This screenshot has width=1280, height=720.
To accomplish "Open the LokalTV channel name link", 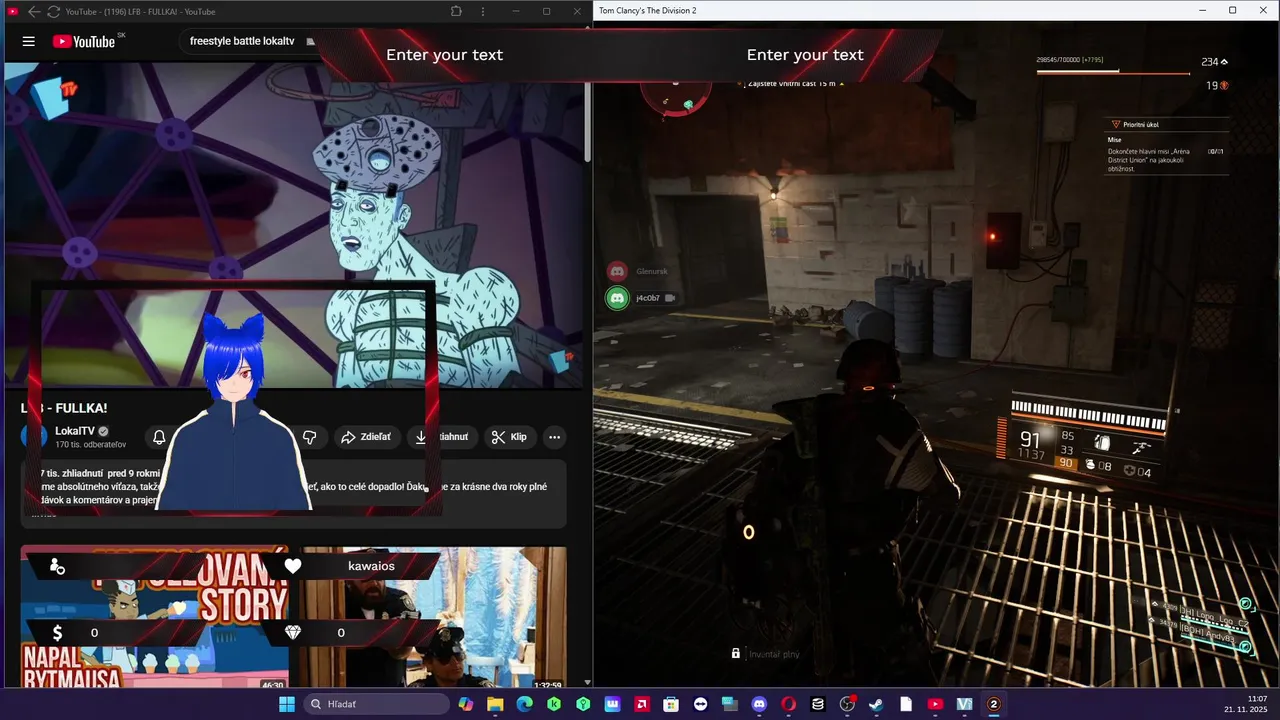I will (75, 431).
